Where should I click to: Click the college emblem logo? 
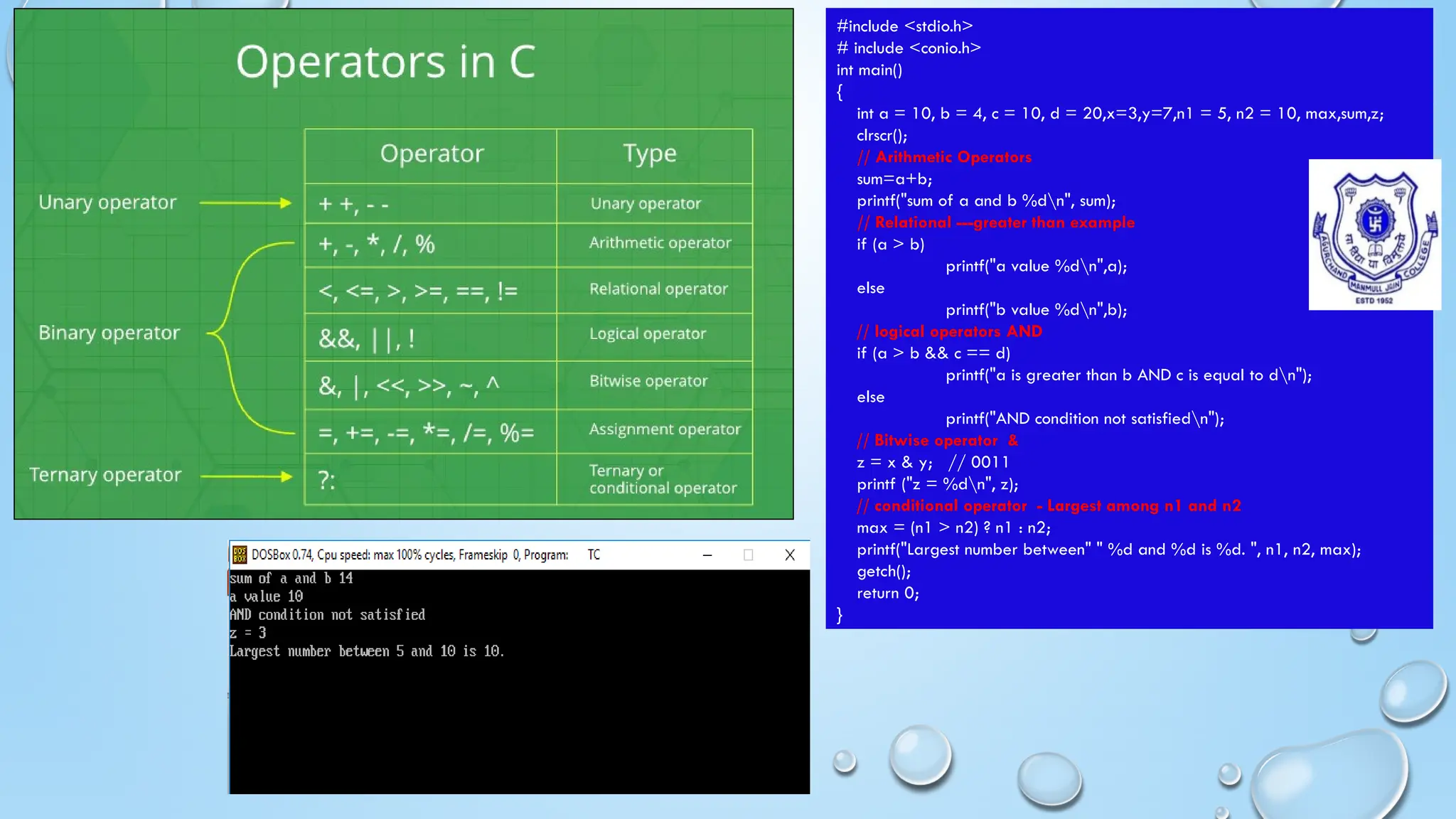(1374, 235)
